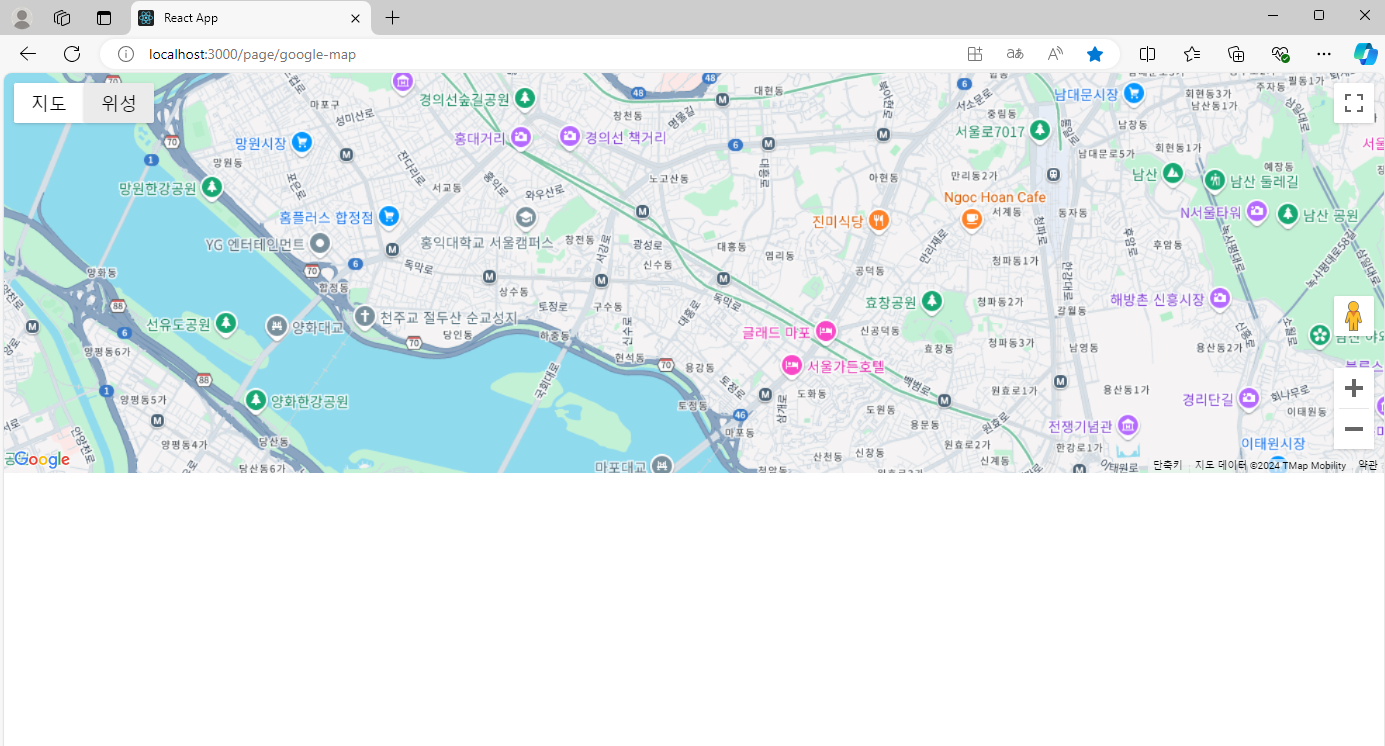Switch map to 위성 satellite view

119,103
